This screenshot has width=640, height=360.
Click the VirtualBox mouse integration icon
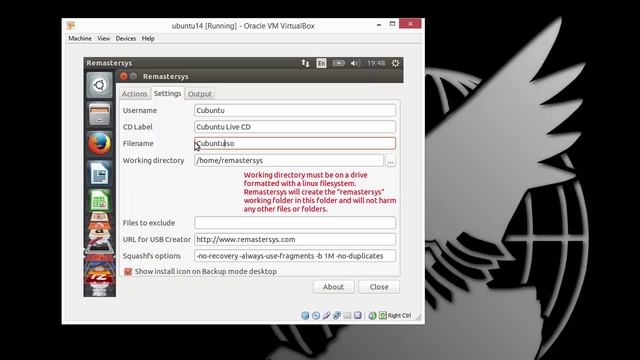(x=372, y=316)
